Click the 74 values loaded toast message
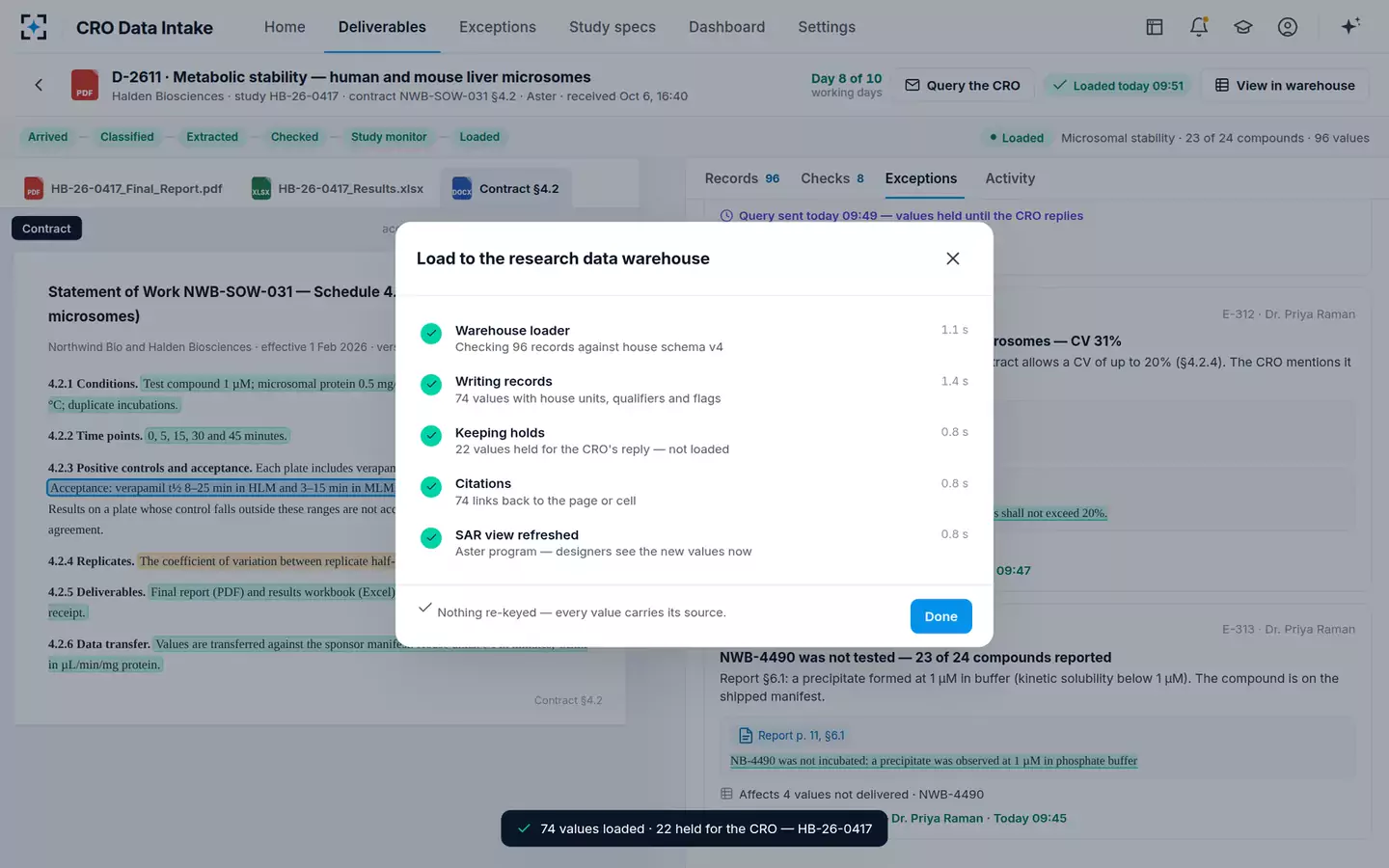The image size is (1389, 868). 694,828
